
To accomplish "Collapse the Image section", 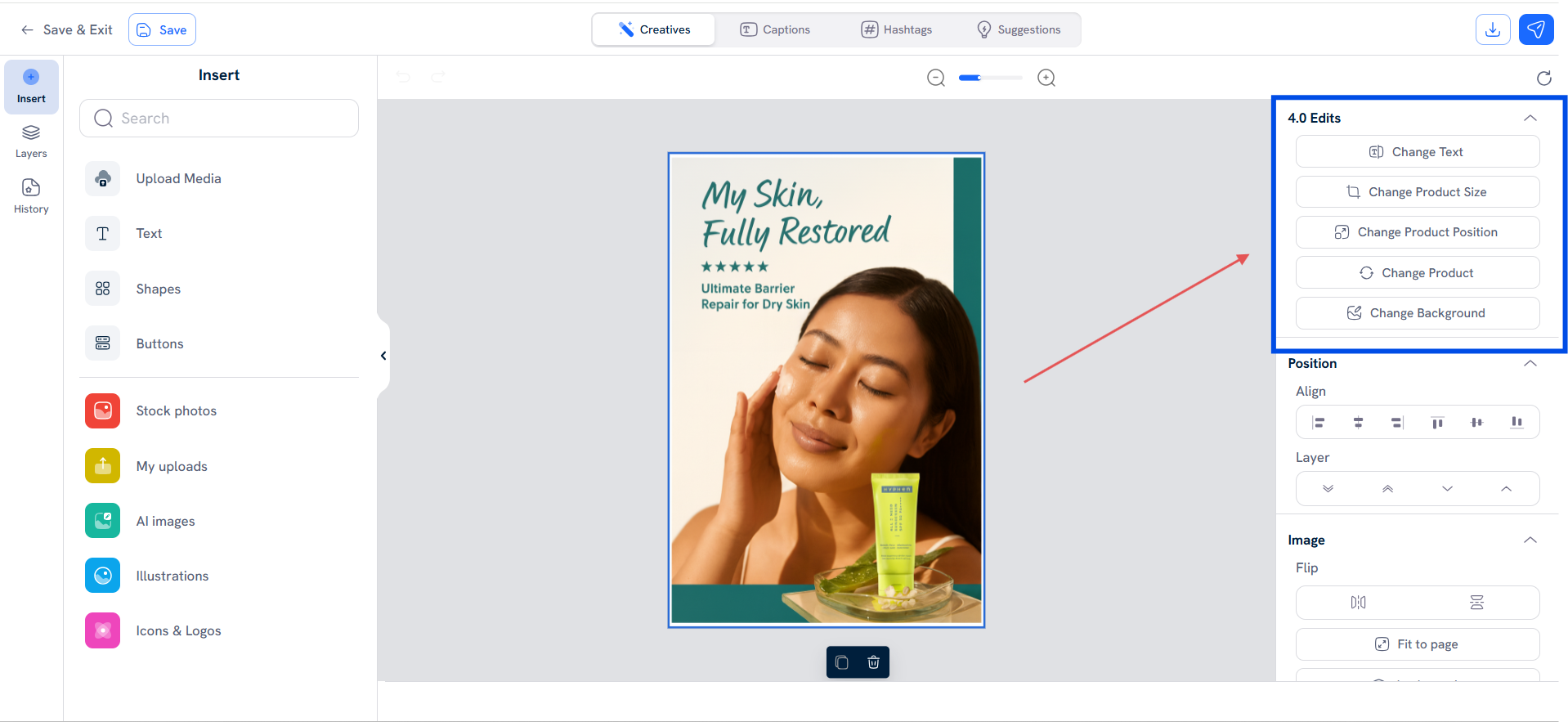I will (x=1530, y=540).
